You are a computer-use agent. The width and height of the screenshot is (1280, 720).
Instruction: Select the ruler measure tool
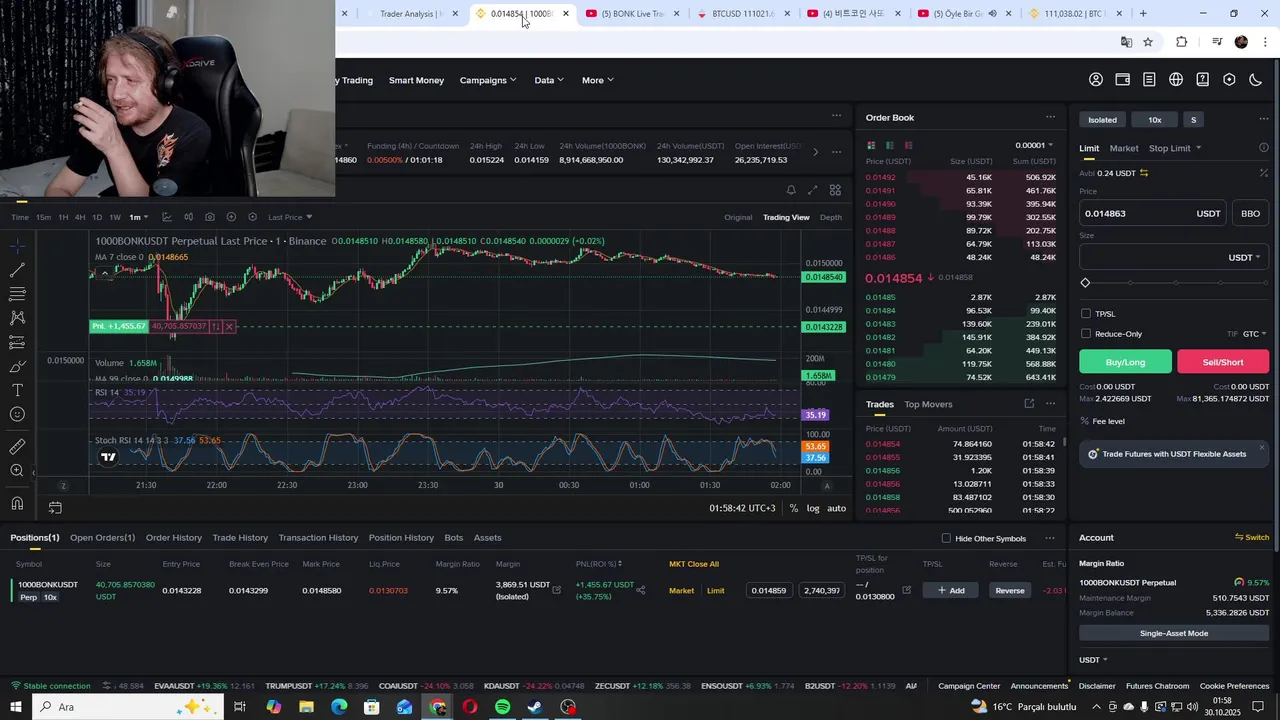tap(17, 446)
